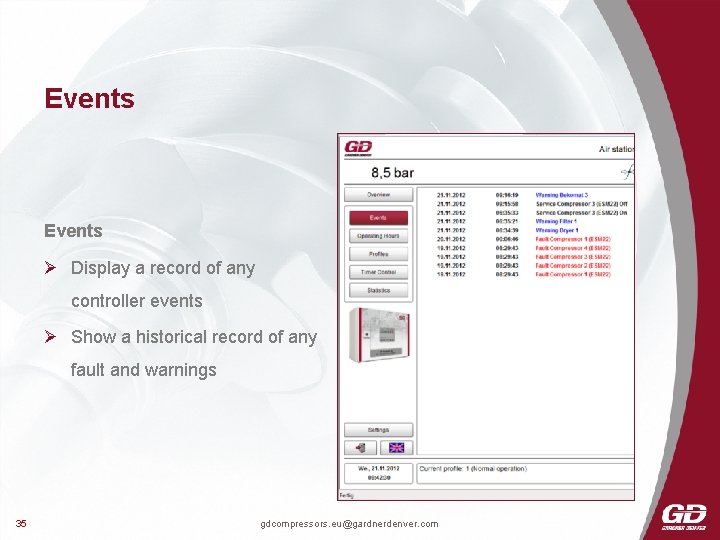
Task: Click the 'Show a historical record' bullet text
Action: coord(194,337)
